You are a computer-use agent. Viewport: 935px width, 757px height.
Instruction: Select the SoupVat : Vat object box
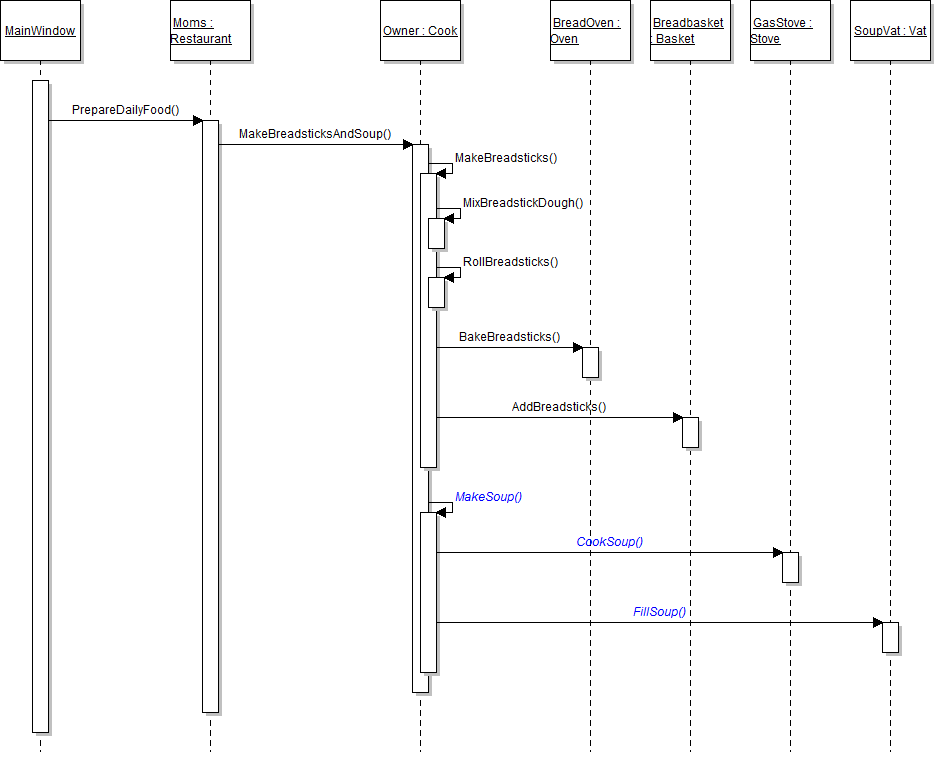click(890, 31)
